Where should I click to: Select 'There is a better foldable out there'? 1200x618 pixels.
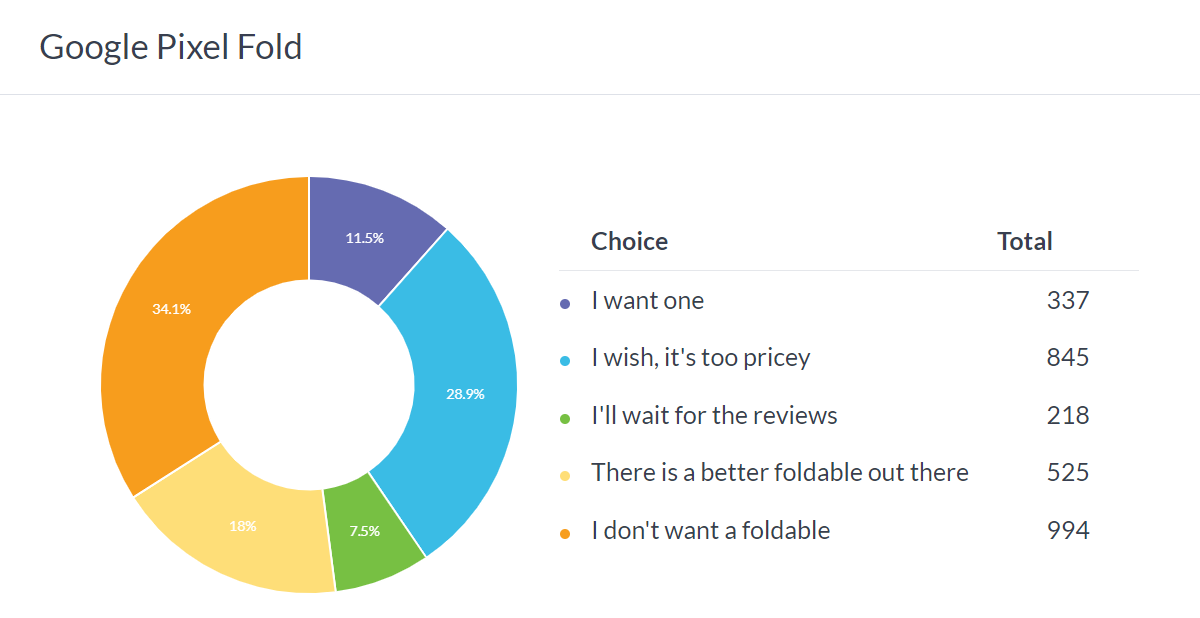(780, 472)
